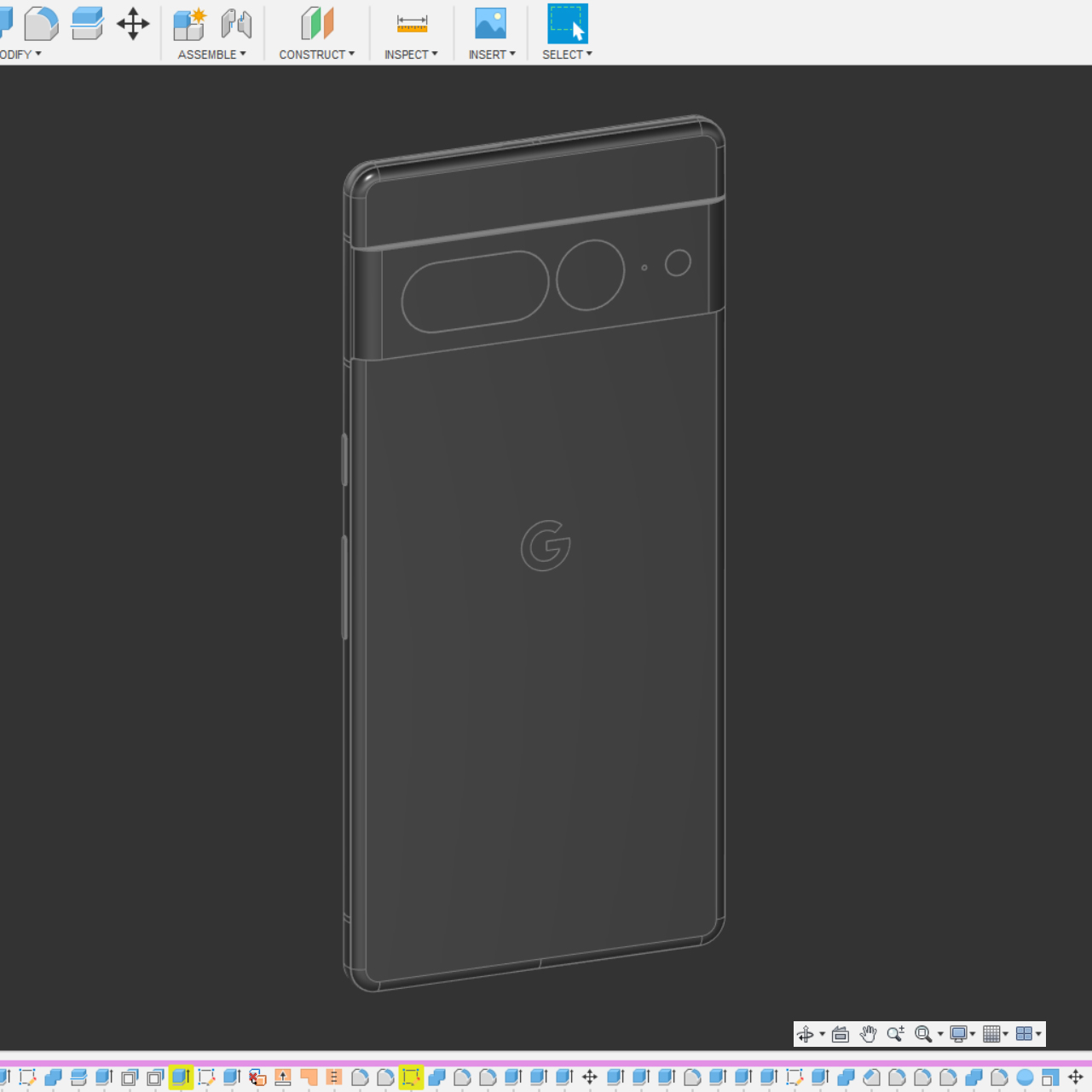1092x1092 pixels.
Task: Toggle the Look At view tool
Action: point(840,1034)
